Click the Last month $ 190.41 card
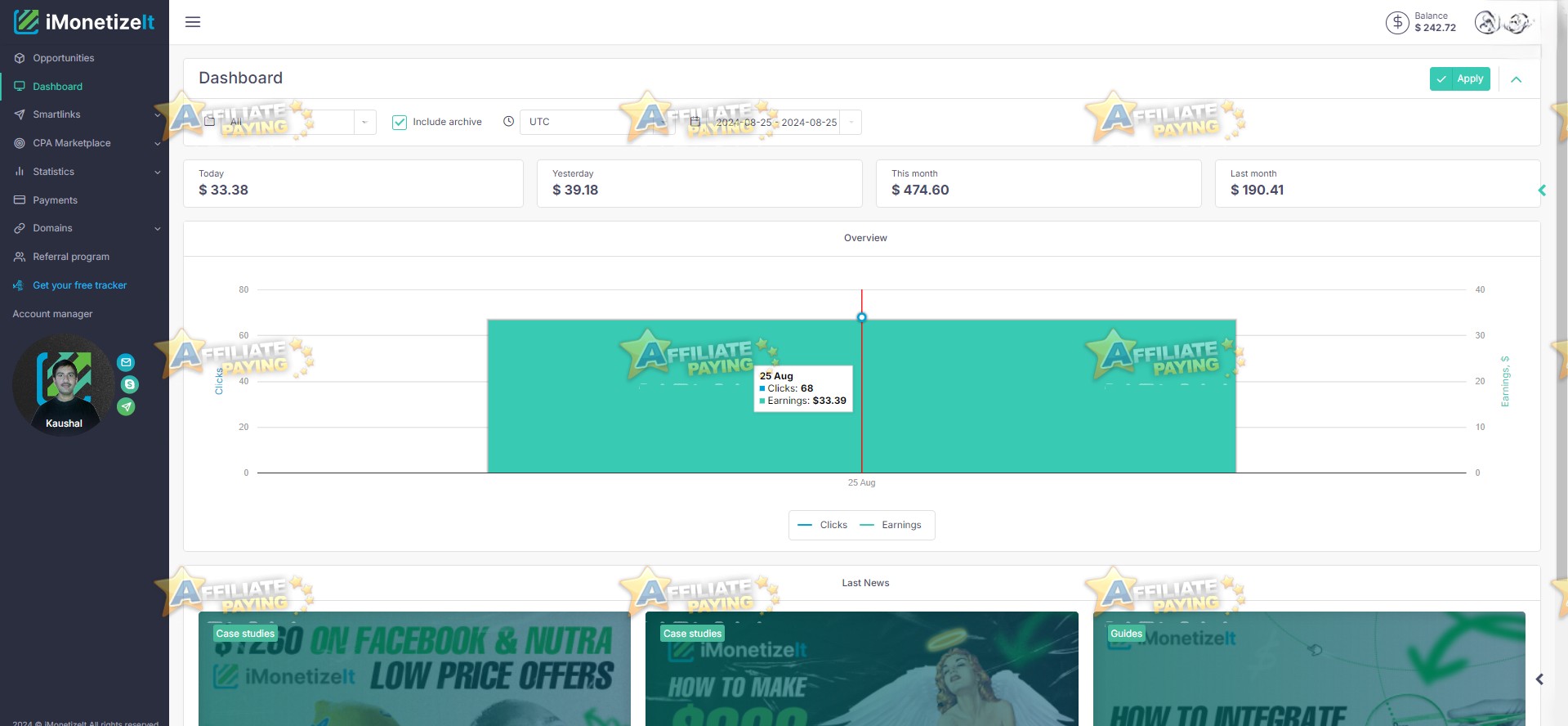The image size is (1568, 726). point(1378,183)
